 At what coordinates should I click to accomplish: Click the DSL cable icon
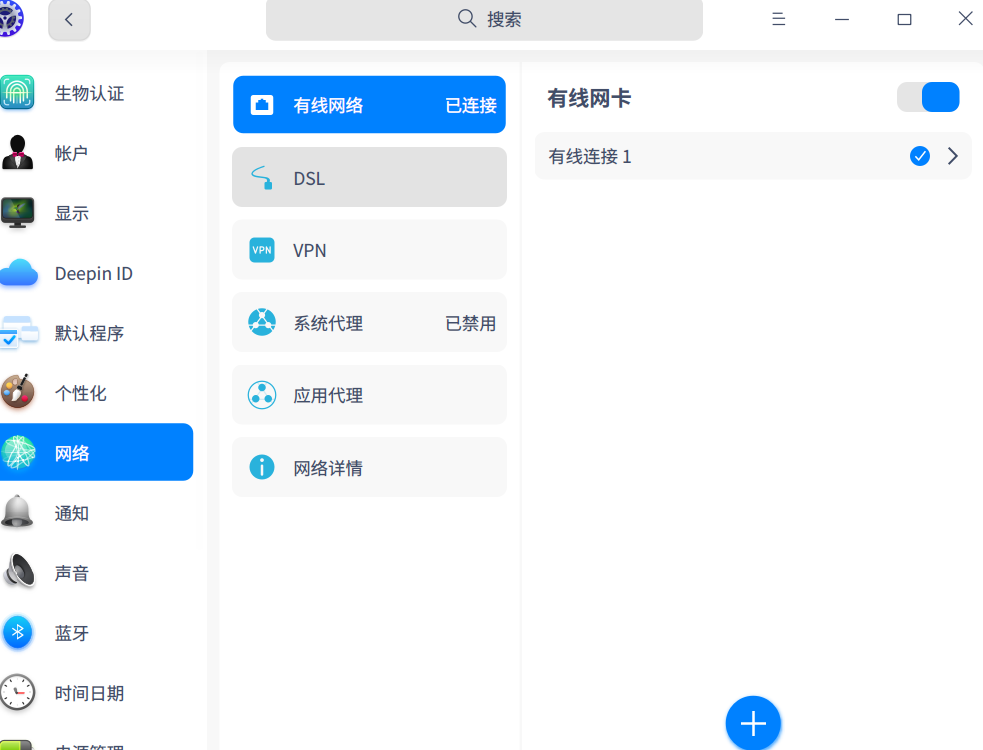coord(262,177)
